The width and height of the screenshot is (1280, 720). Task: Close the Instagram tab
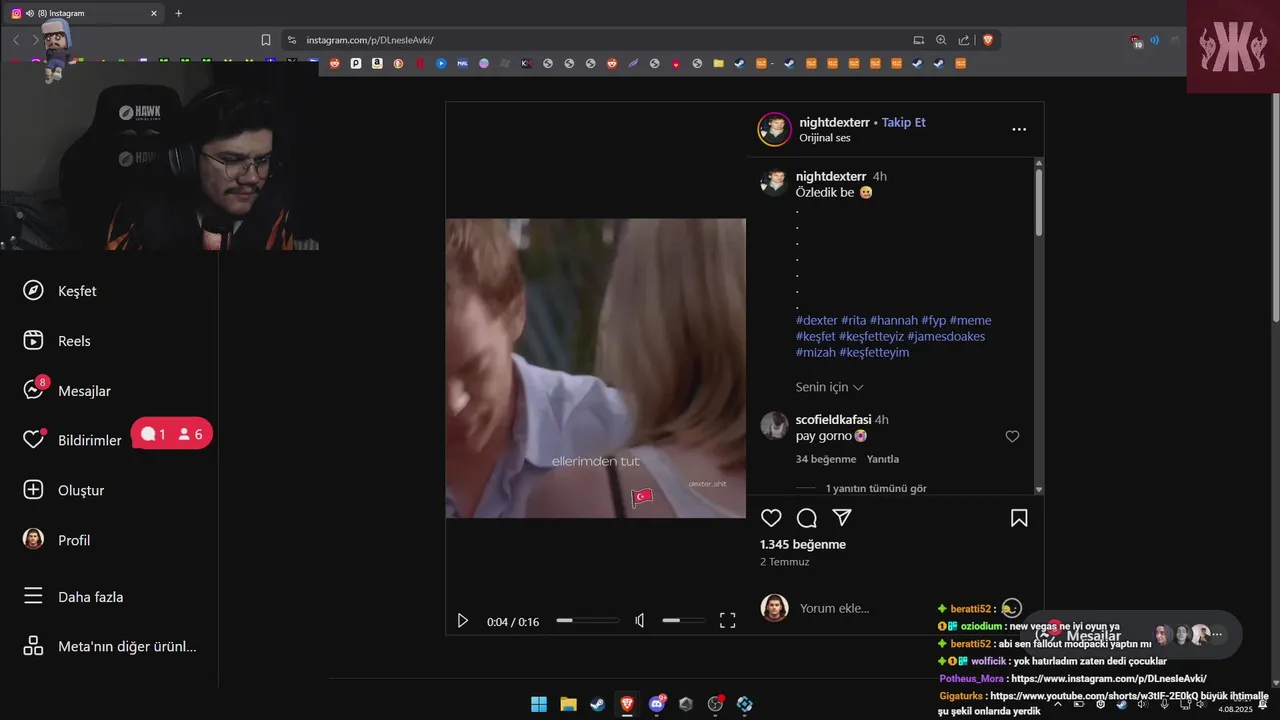(154, 13)
